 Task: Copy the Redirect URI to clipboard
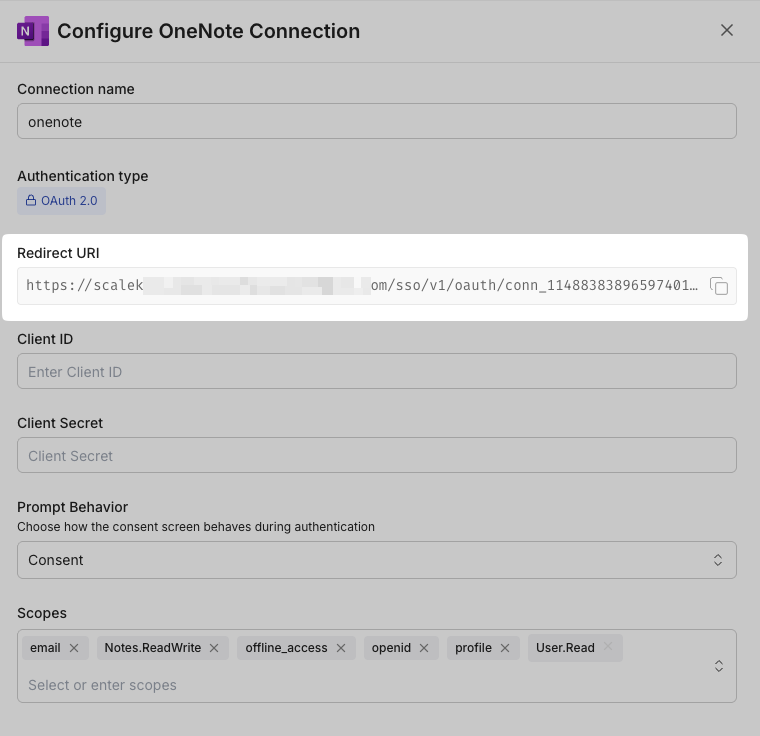pos(719,287)
